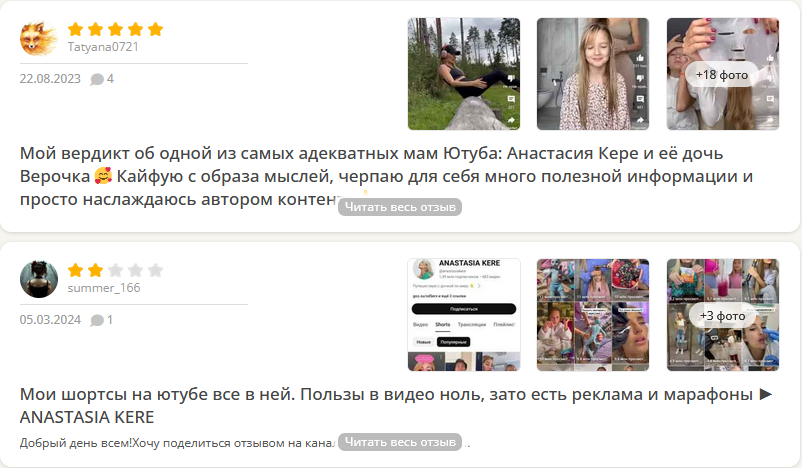
Task: Open ANASTASIA KERE channel screenshot thumbnail
Action: [x=464, y=315]
